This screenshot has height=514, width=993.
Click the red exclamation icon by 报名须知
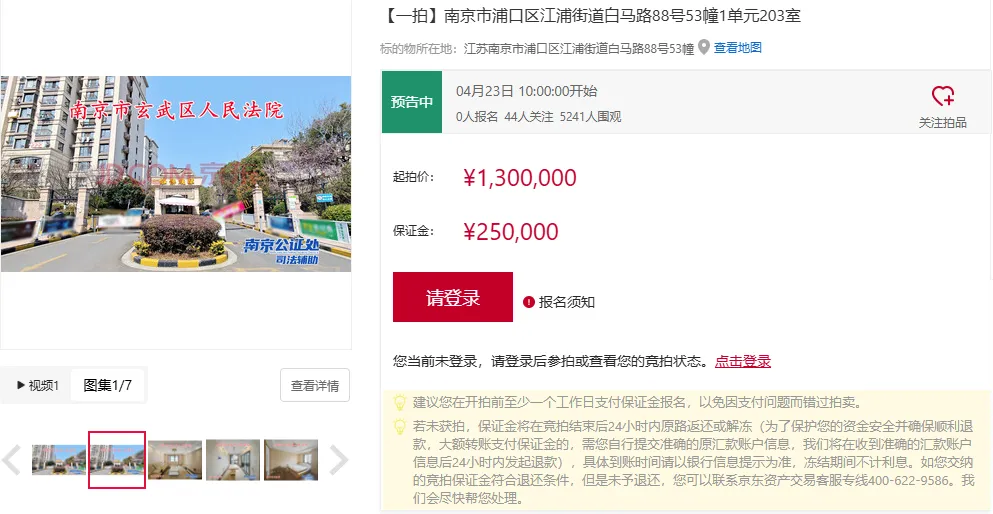[529, 303]
